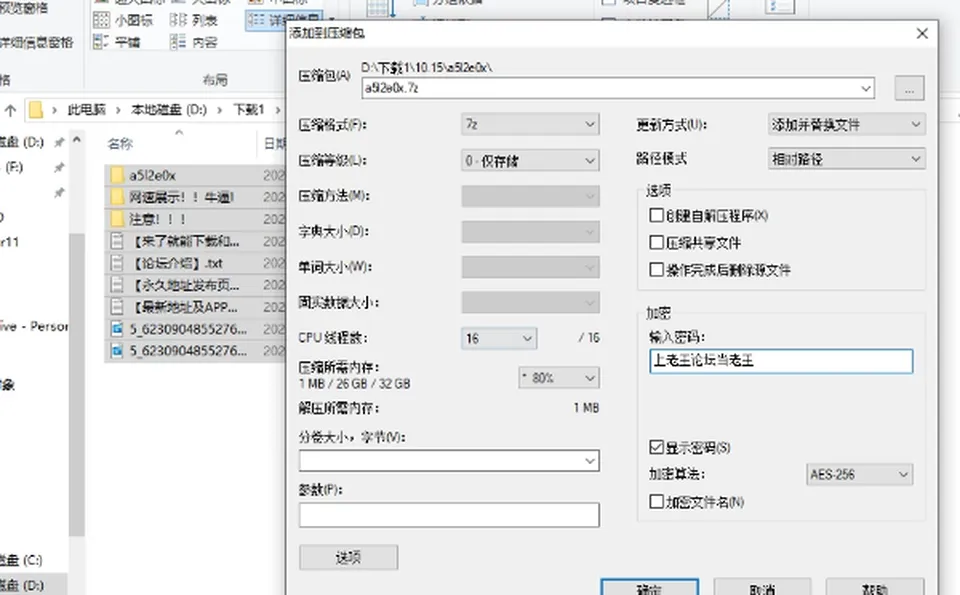
Task: Enable the 创建自解压程序 checkbox
Action: pos(656,215)
